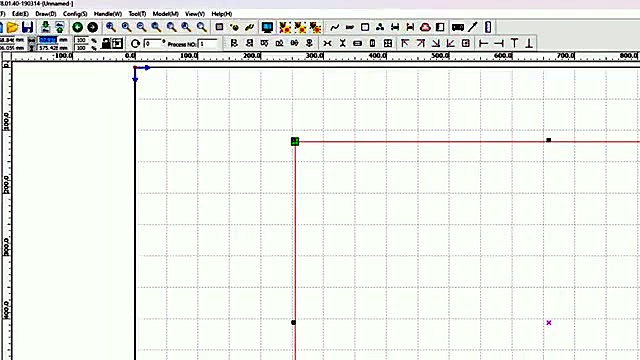Click the Process NO input field
The width and height of the screenshot is (640, 360).
point(209,44)
